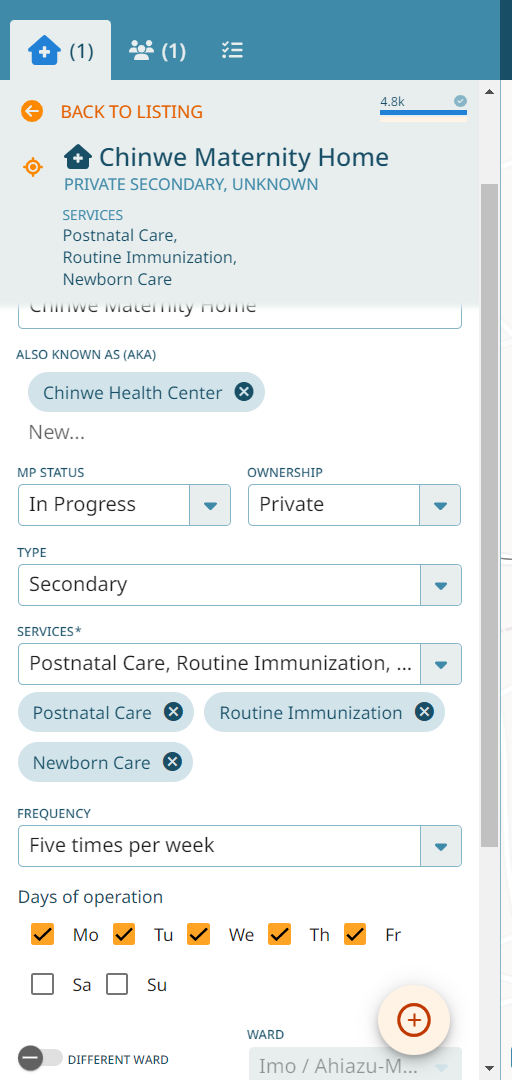Screen dimensions: 512x1080
Task: Remove the Routine Immunization service tag
Action: 424,712
